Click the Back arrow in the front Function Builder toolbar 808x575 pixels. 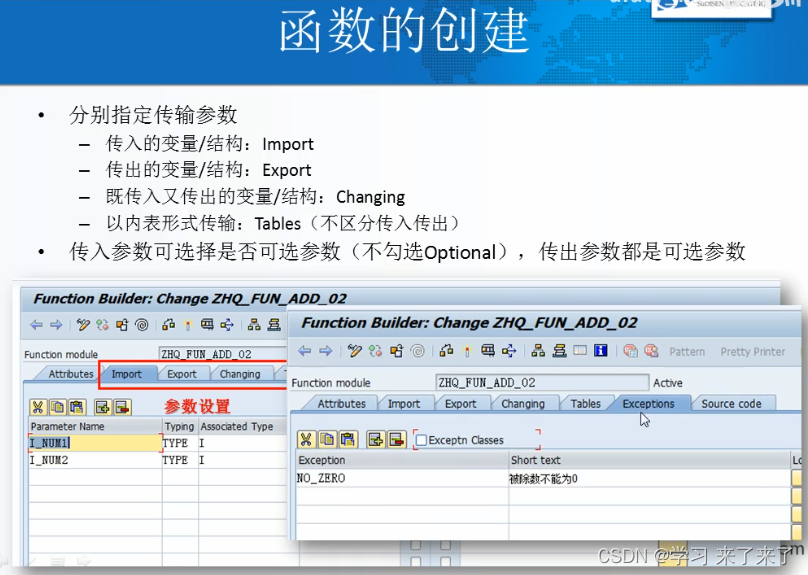(305, 351)
